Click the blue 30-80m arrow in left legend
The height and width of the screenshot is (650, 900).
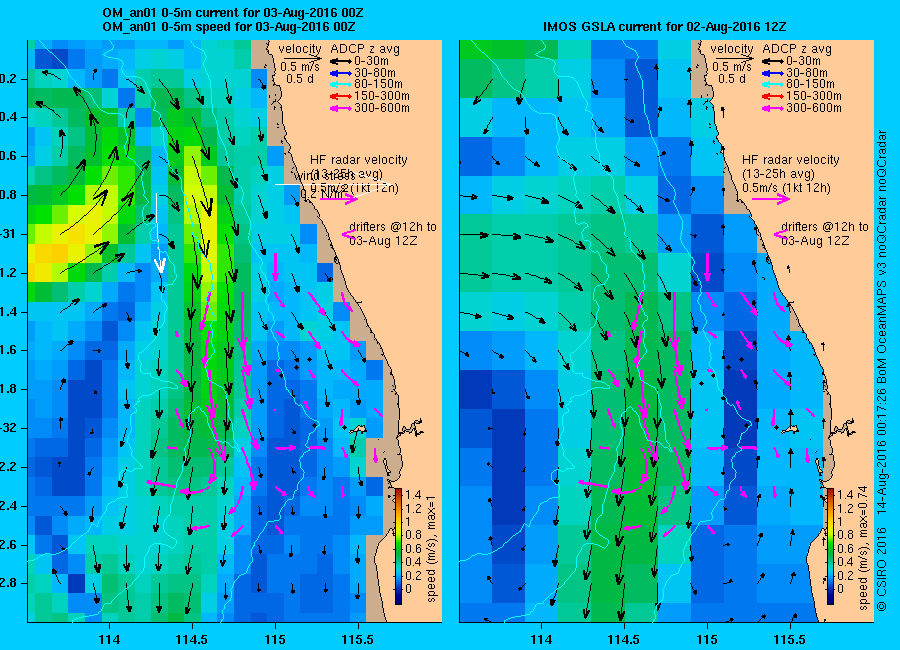340,73
